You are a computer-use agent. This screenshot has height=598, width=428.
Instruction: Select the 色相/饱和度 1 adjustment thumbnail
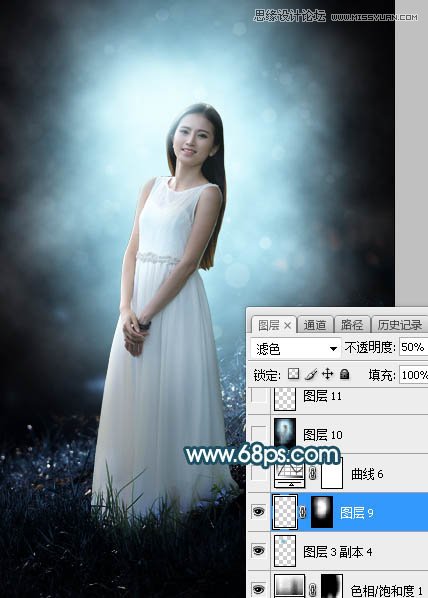coord(290,587)
